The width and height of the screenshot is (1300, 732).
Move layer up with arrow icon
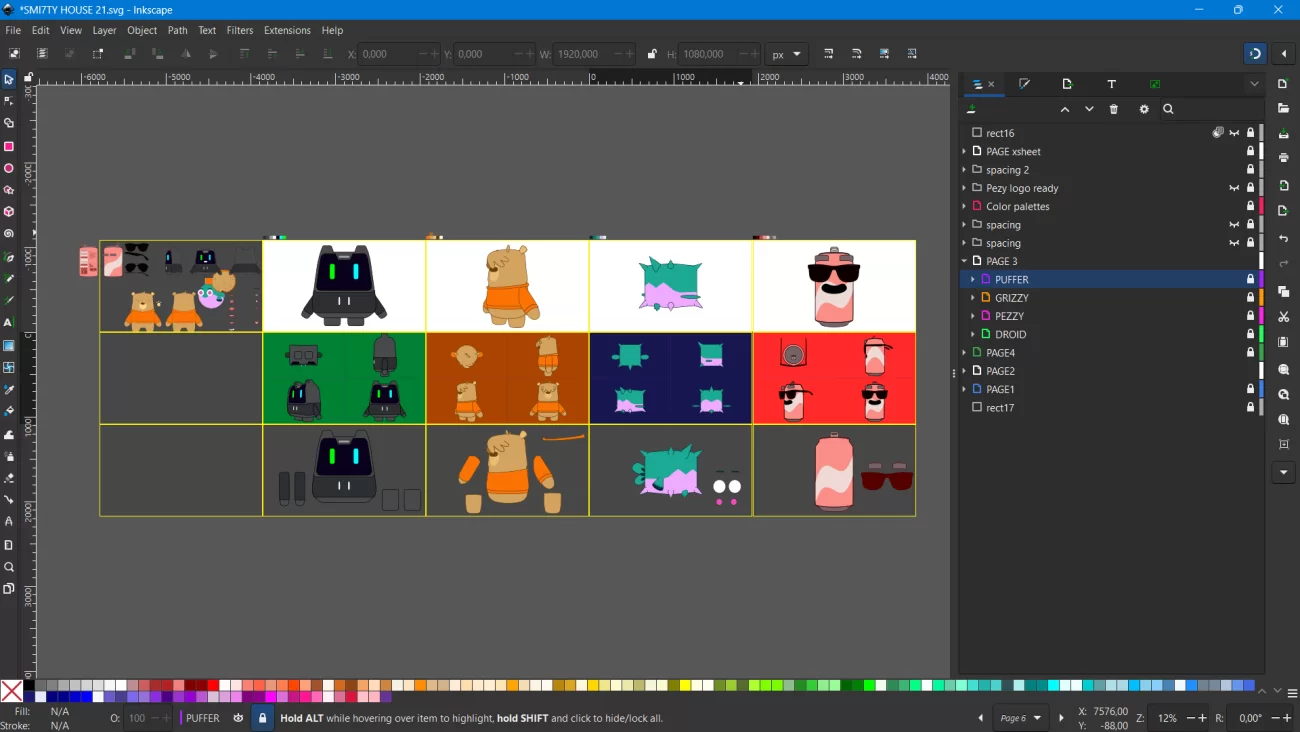1065,109
